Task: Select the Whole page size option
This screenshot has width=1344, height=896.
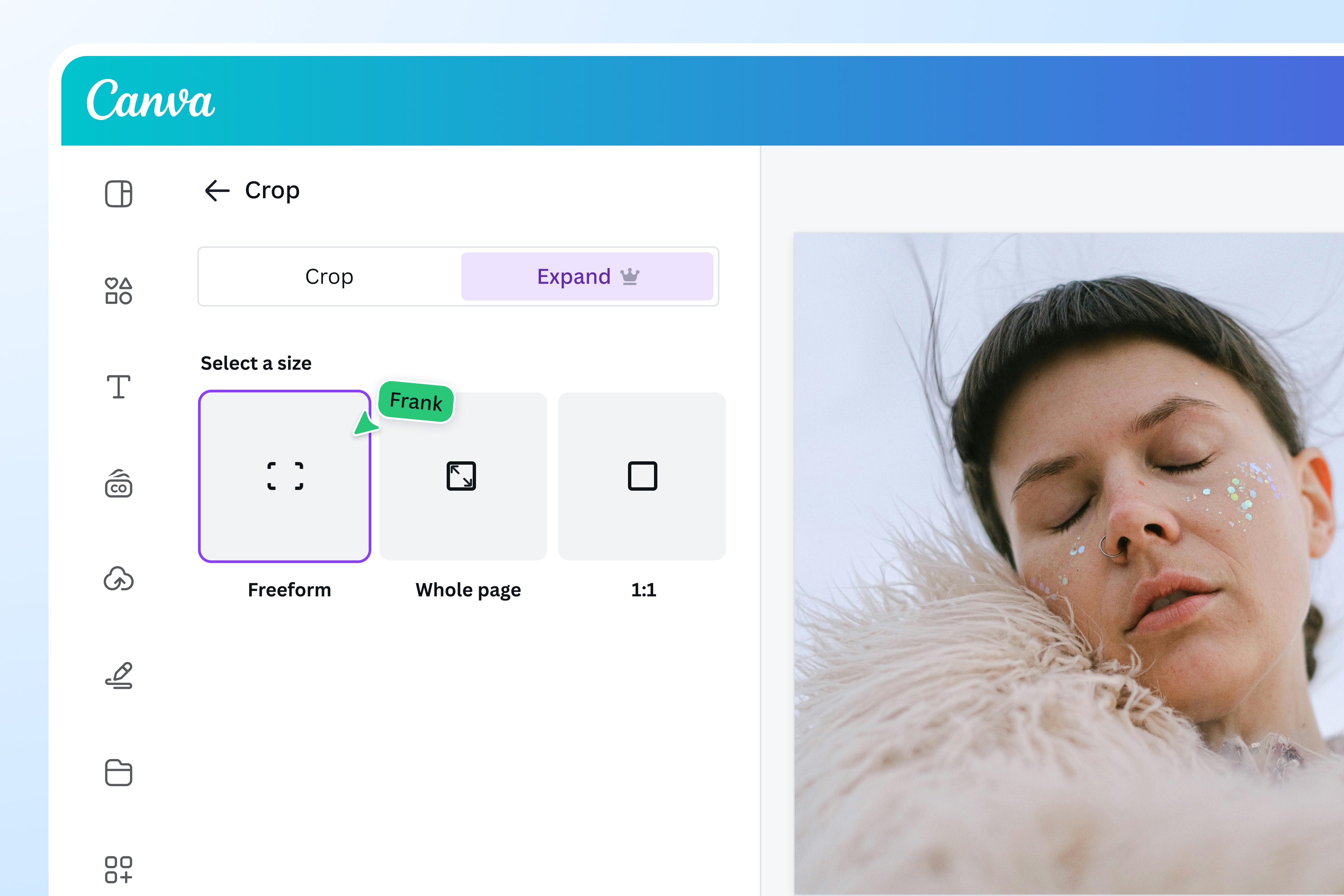Action: point(463,476)
